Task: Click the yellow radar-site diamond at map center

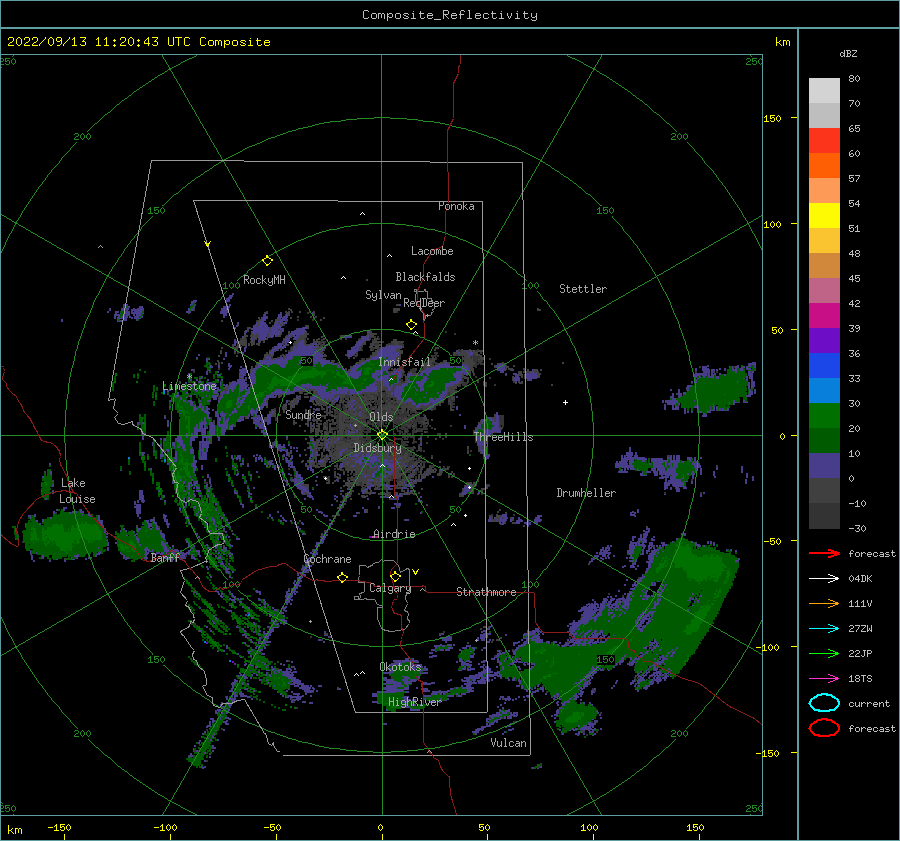Action: [x=382, y=435]
